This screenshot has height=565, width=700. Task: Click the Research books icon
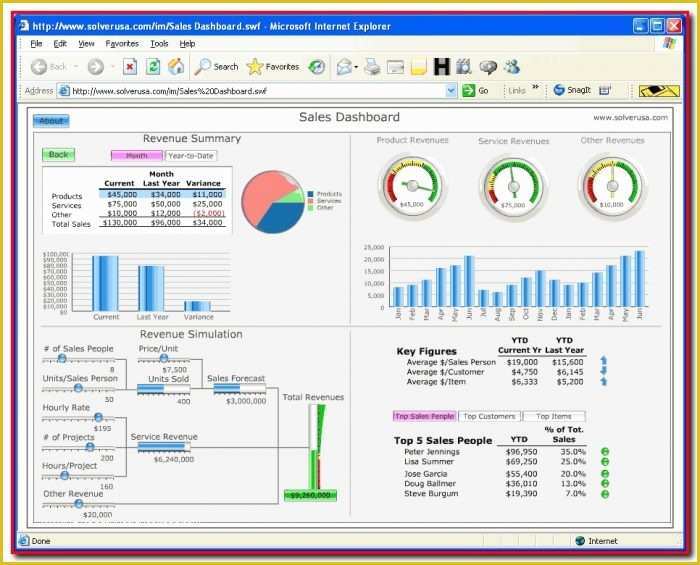point(464,67)
